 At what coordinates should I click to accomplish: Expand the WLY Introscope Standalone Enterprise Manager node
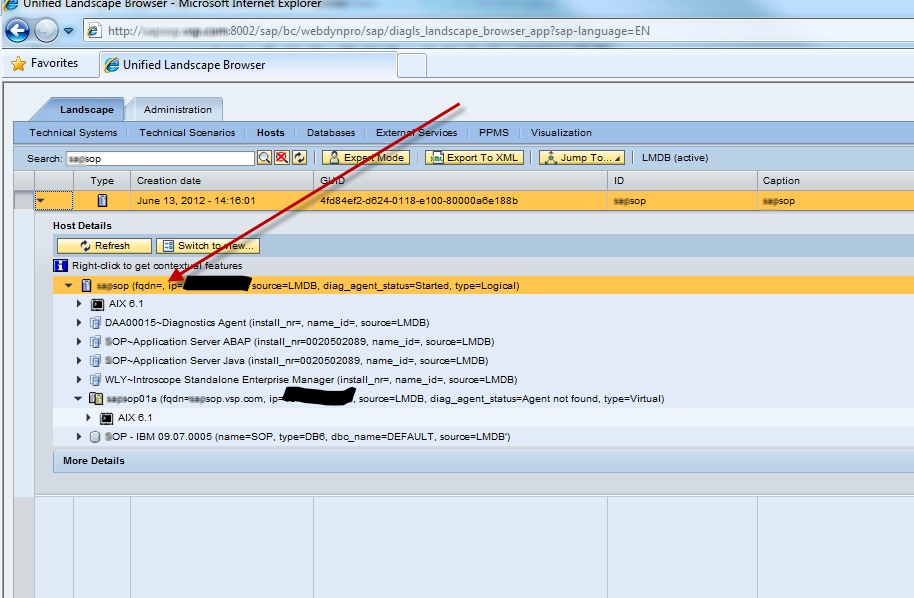[79, 379]
